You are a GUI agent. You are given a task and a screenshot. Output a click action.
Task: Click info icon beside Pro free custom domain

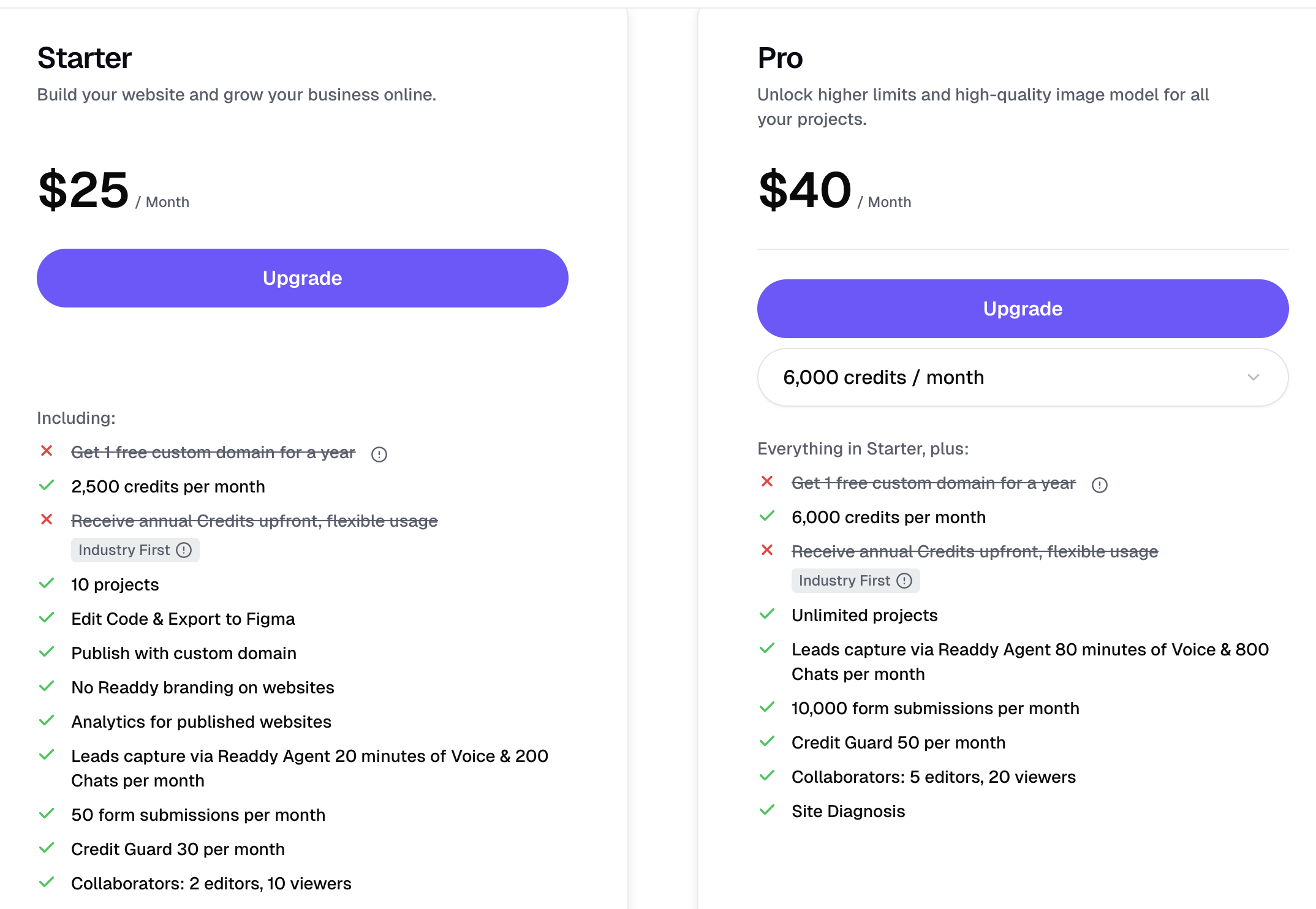click(x=1100, y=485)
